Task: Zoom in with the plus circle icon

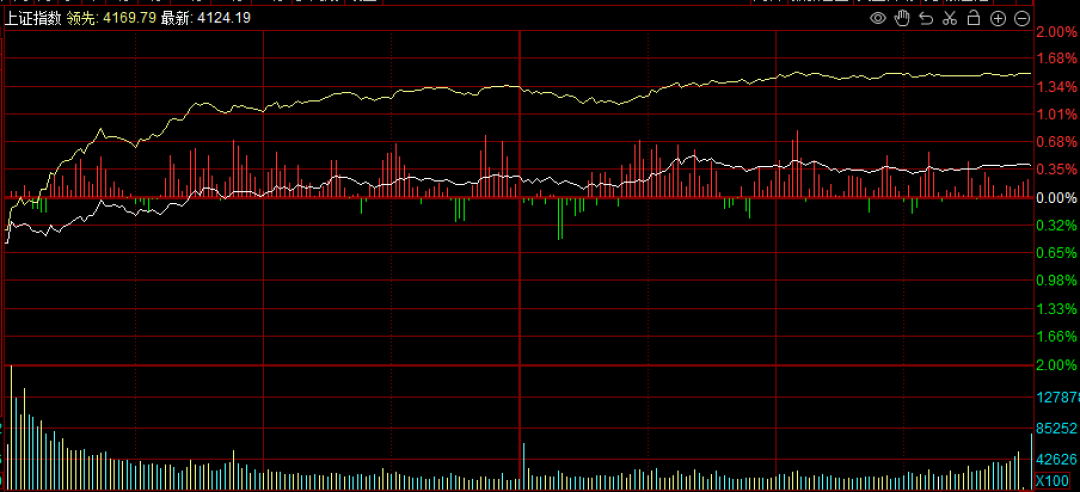Action: [997, 19]
